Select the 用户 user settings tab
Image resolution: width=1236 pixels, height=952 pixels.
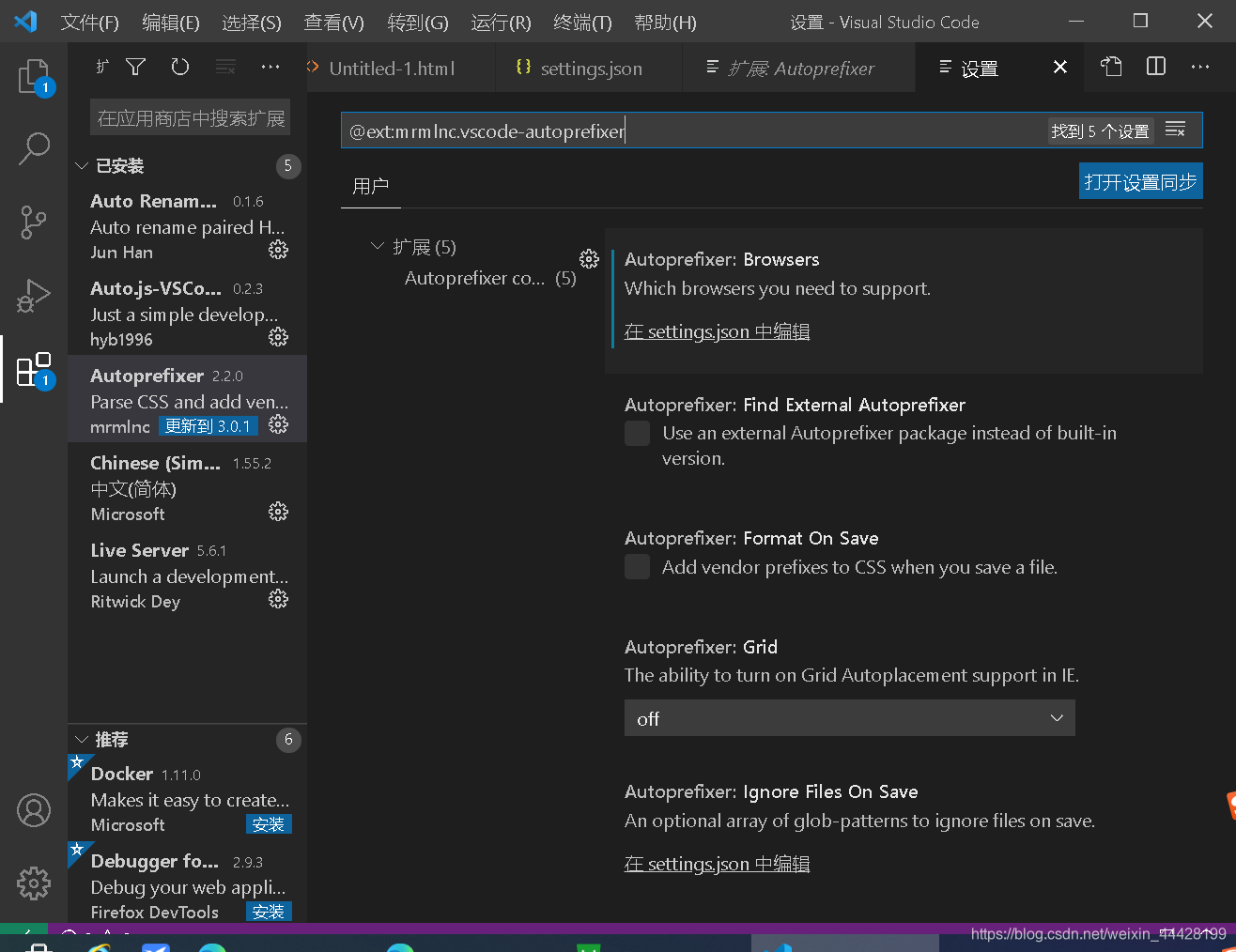tap(371, 186)
